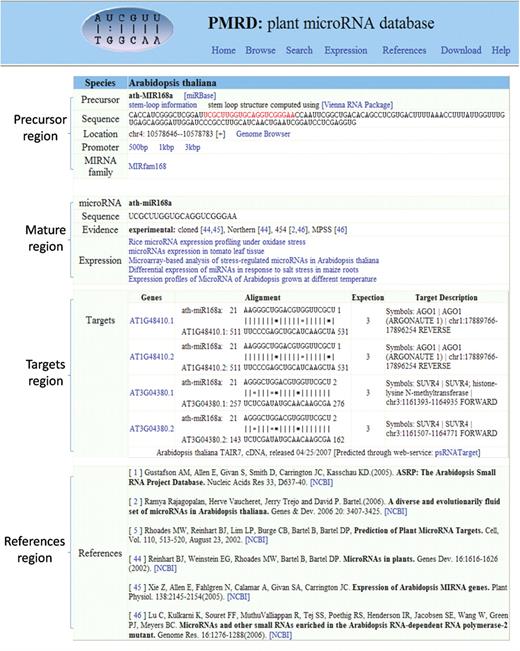Open Microarray-based analysis of stress-regulated link
The image size is (520, 651).
coord(253,260)
